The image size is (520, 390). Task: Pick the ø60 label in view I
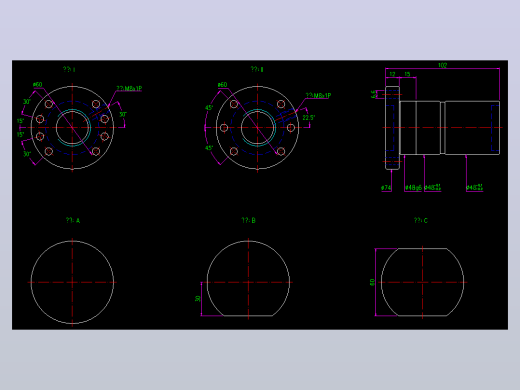(x=38, y=85)
